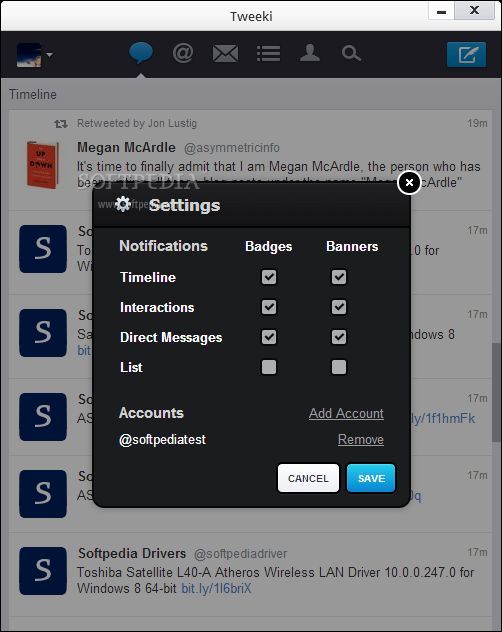The width and height of the screenshot is (502, 632).
Task: Cancel the settings changes
Action: click(308, 478)
